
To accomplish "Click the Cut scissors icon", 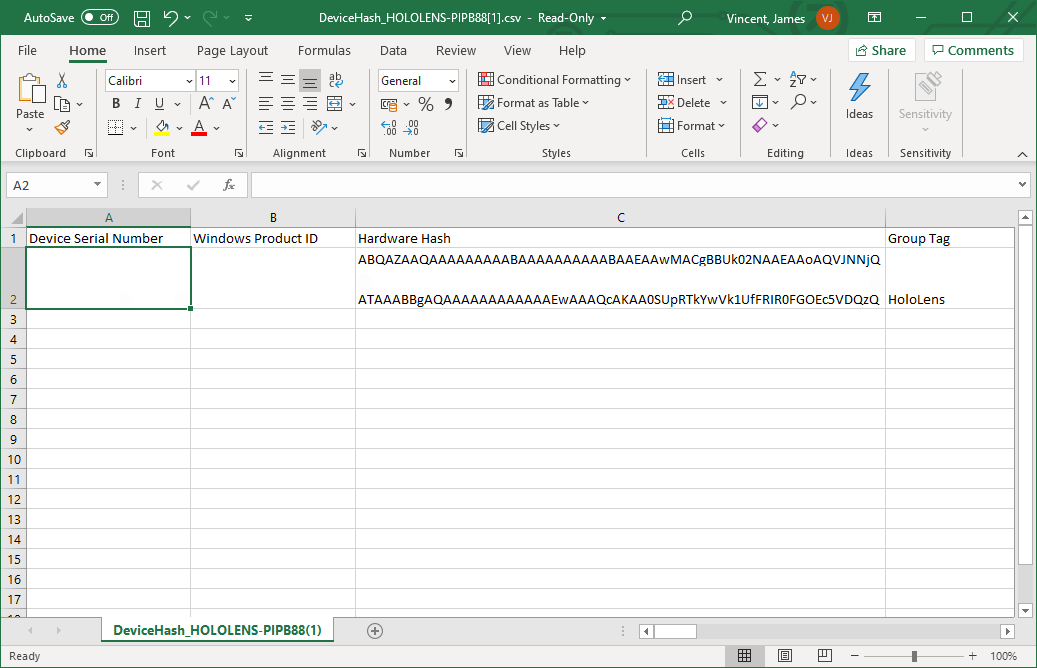I will click(62, 81).
